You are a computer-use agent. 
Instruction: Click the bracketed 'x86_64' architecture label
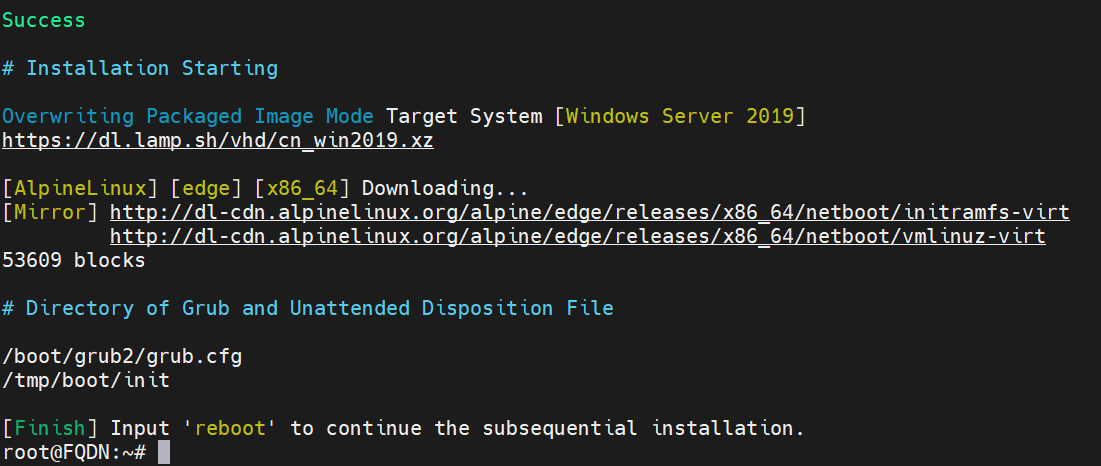pyautogui.click(x=301, y=188)
